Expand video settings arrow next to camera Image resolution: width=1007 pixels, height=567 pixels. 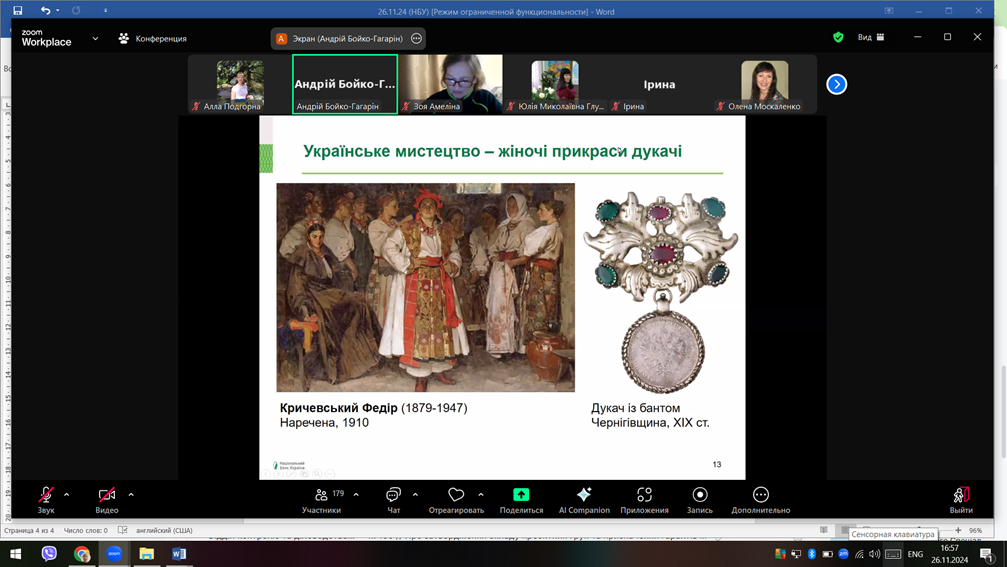point(131,495)
